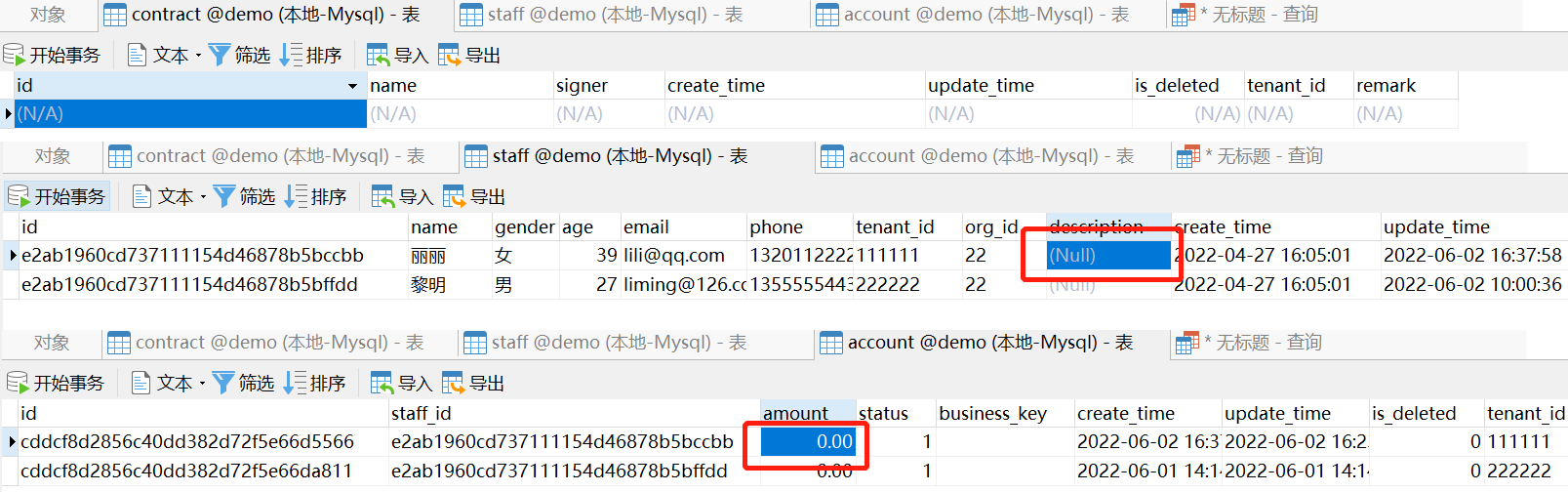Open the 无标题 - 查询 tab above the contract toolbar
The height and width of the screenshot is (492, 1568).
pos(1246,15)
